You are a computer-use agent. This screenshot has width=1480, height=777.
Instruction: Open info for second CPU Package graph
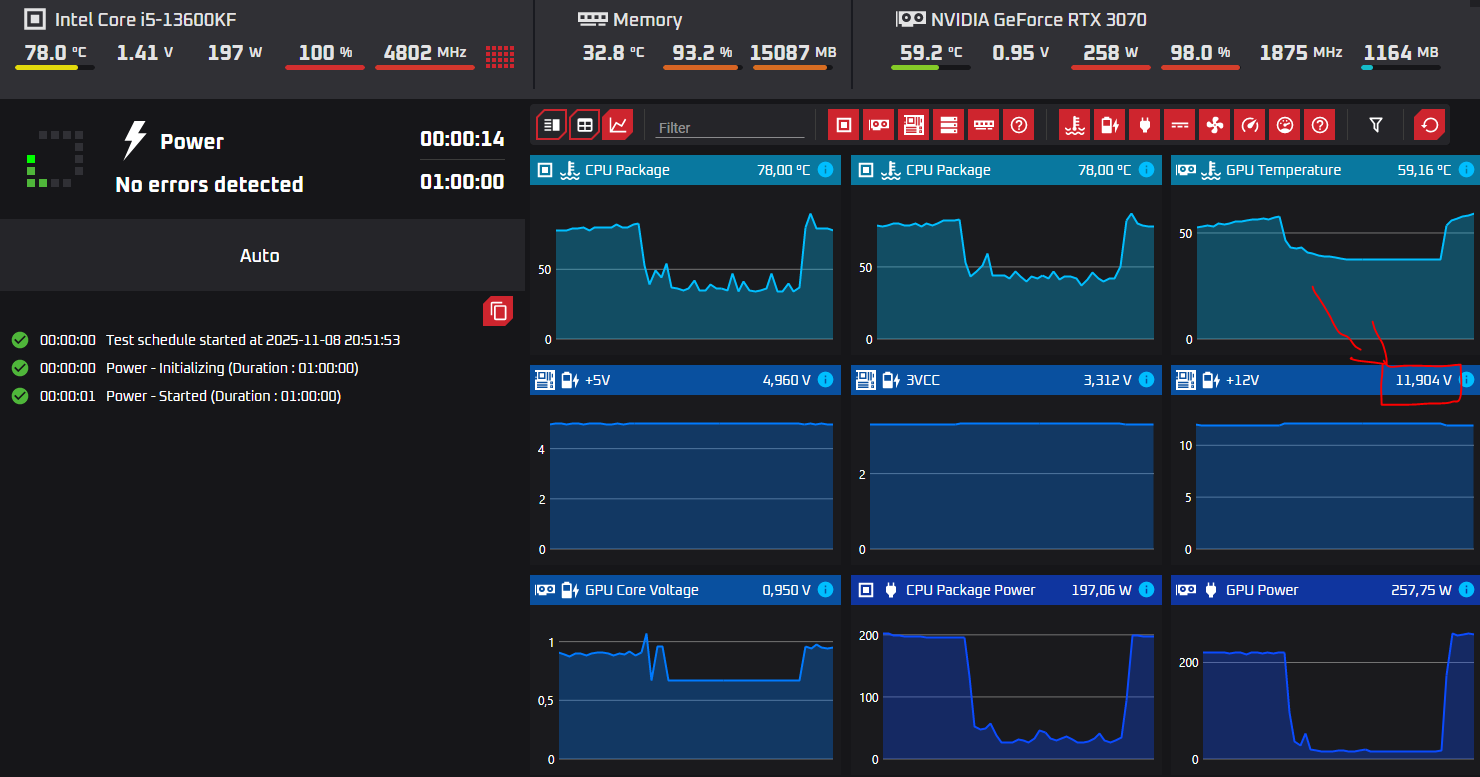click(1146, 170)
